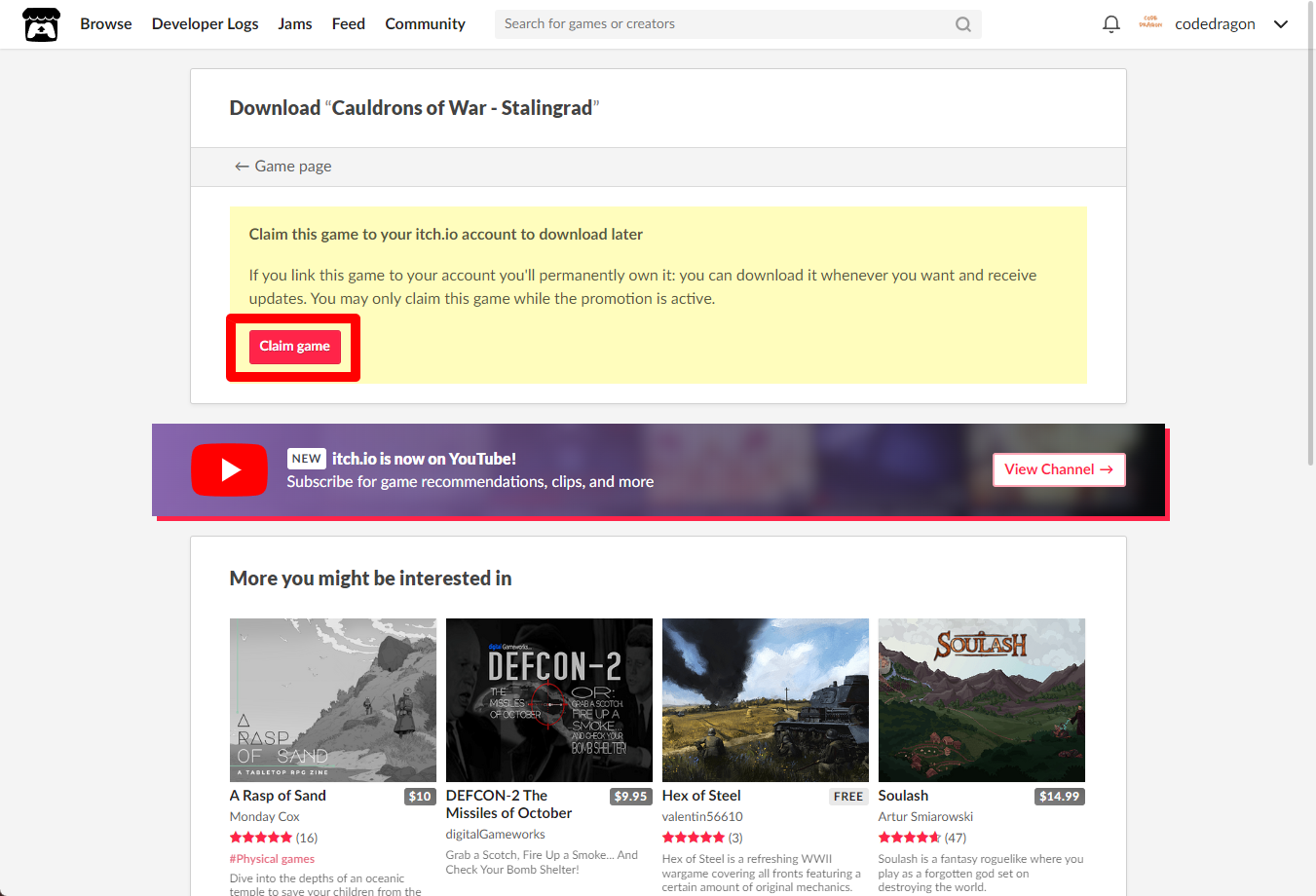Click DEFCON-2 The Missiles of October title

[x=509, y=804]
